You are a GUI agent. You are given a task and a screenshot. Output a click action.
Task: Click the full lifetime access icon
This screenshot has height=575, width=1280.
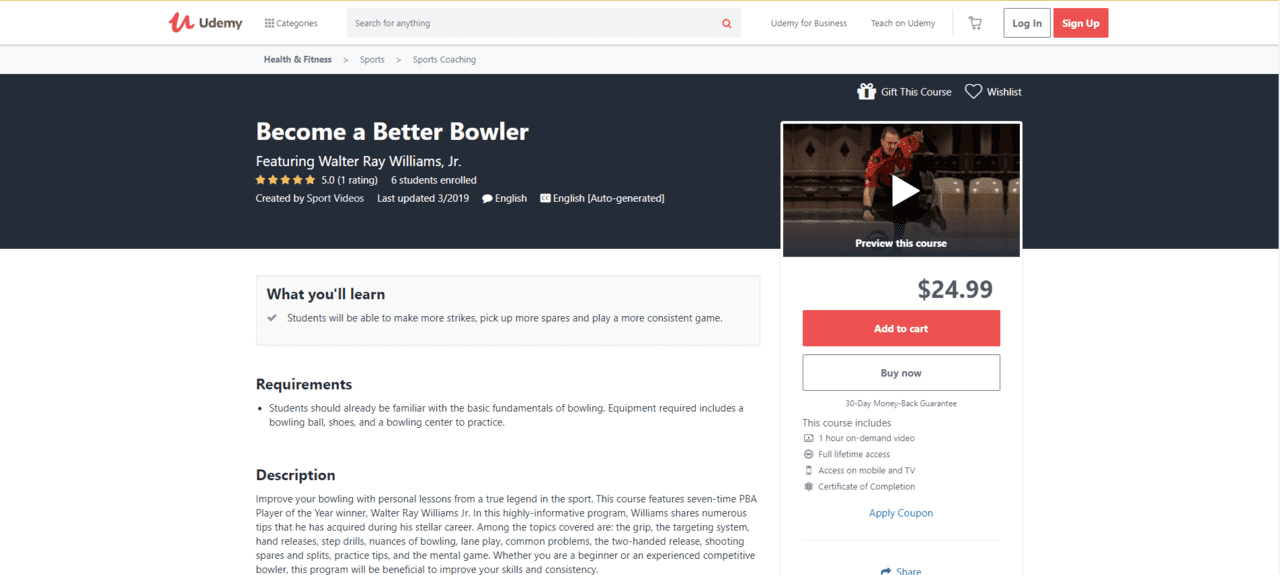pyautogui.click(x=809, y=454)
